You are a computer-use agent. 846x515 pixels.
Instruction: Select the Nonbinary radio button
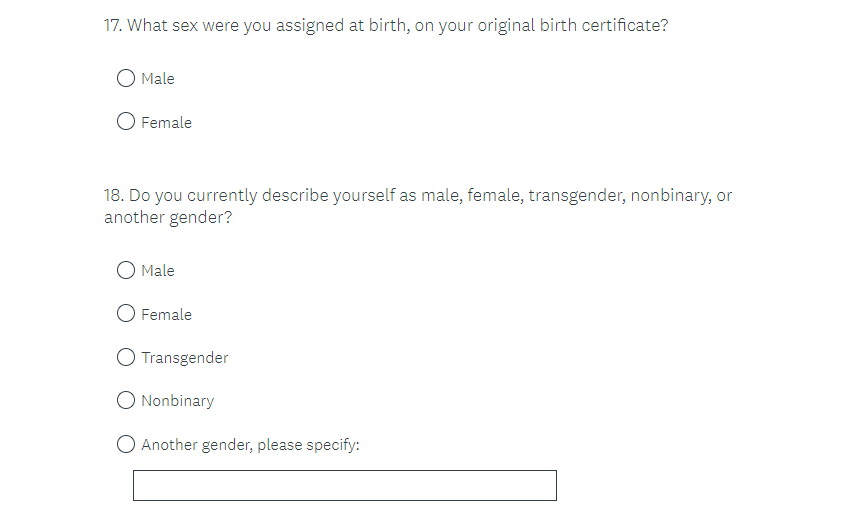pyautogui.click(x=126, y=400)
